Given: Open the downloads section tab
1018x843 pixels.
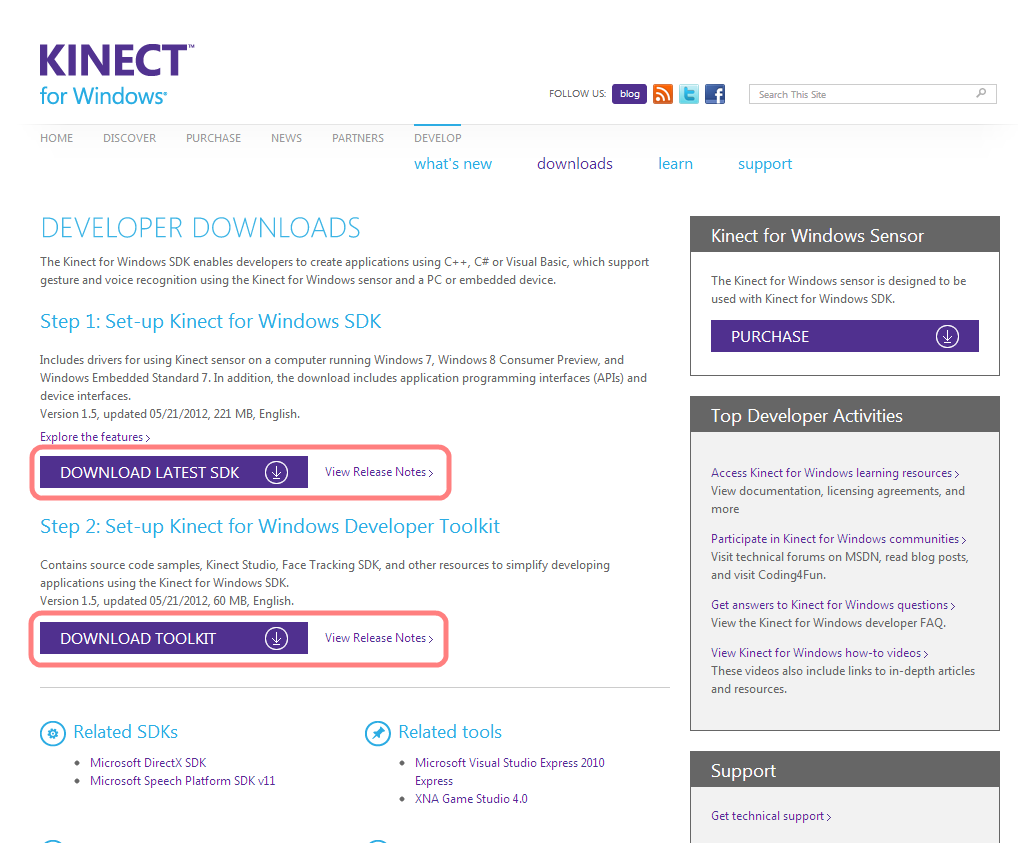Looking at the screenshot, I should tap(574, 163).
